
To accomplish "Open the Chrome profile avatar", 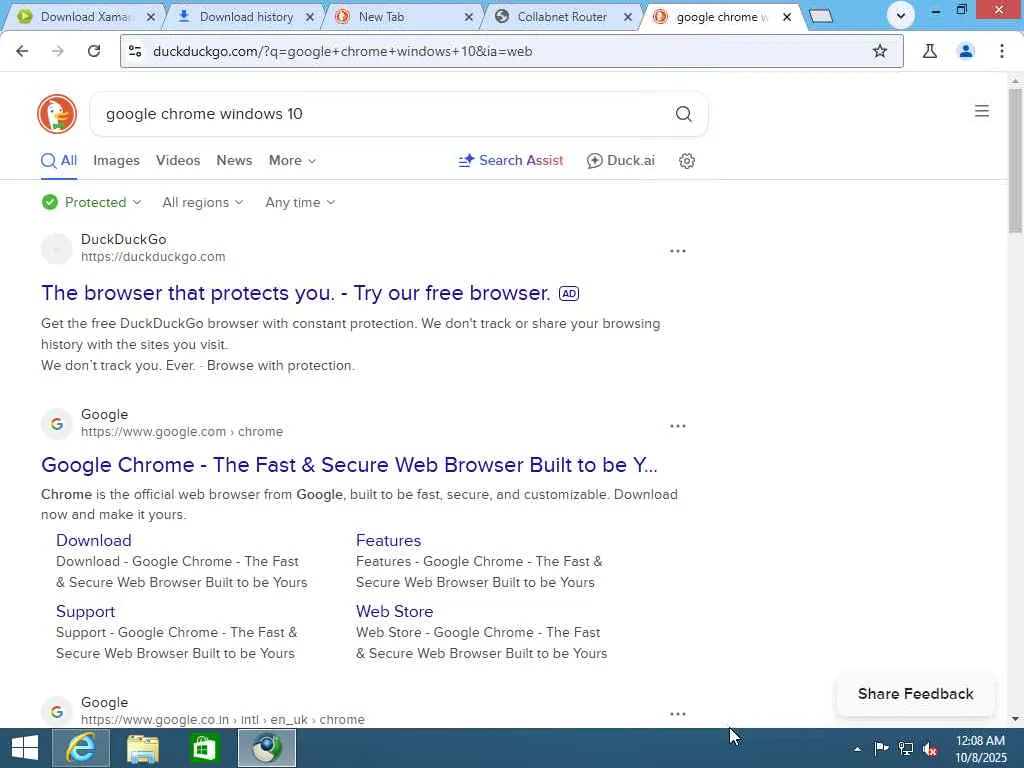I will (x=966, y=51).
